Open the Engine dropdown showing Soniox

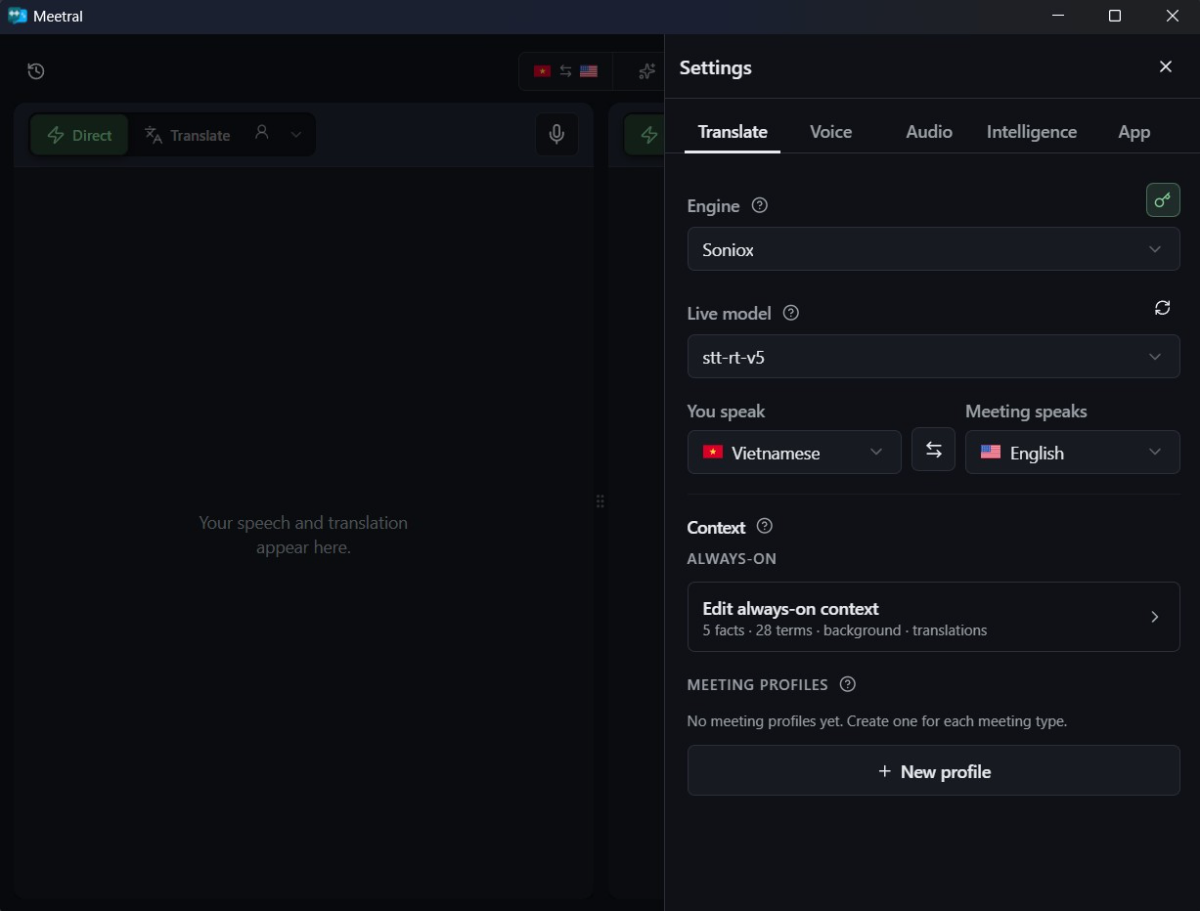933,249
